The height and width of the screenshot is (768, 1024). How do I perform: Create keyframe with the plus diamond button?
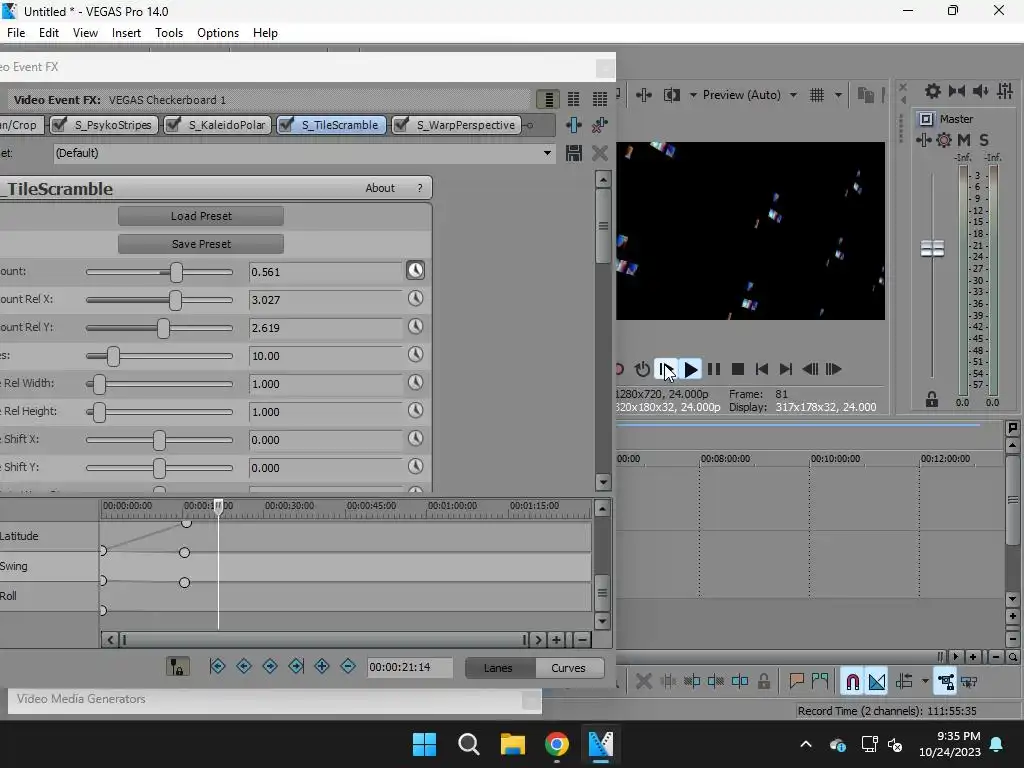(x=322, y=666)
